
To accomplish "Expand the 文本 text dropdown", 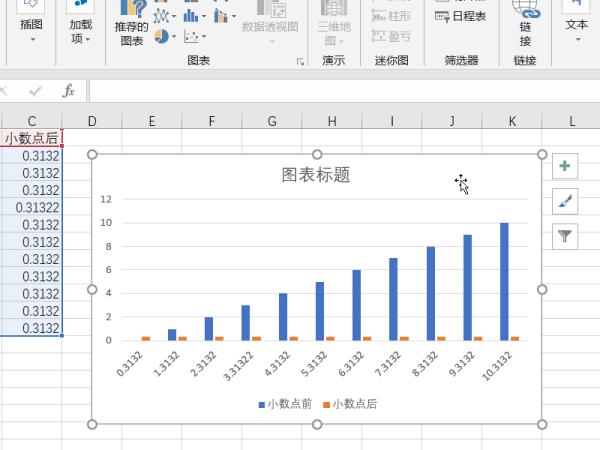I will pyautogui.click(x=578, y=39).
